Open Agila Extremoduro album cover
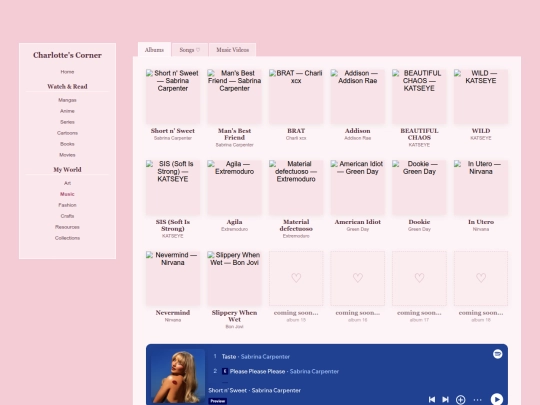The height and width of the screenshot is (405, 540). (234, 187)
